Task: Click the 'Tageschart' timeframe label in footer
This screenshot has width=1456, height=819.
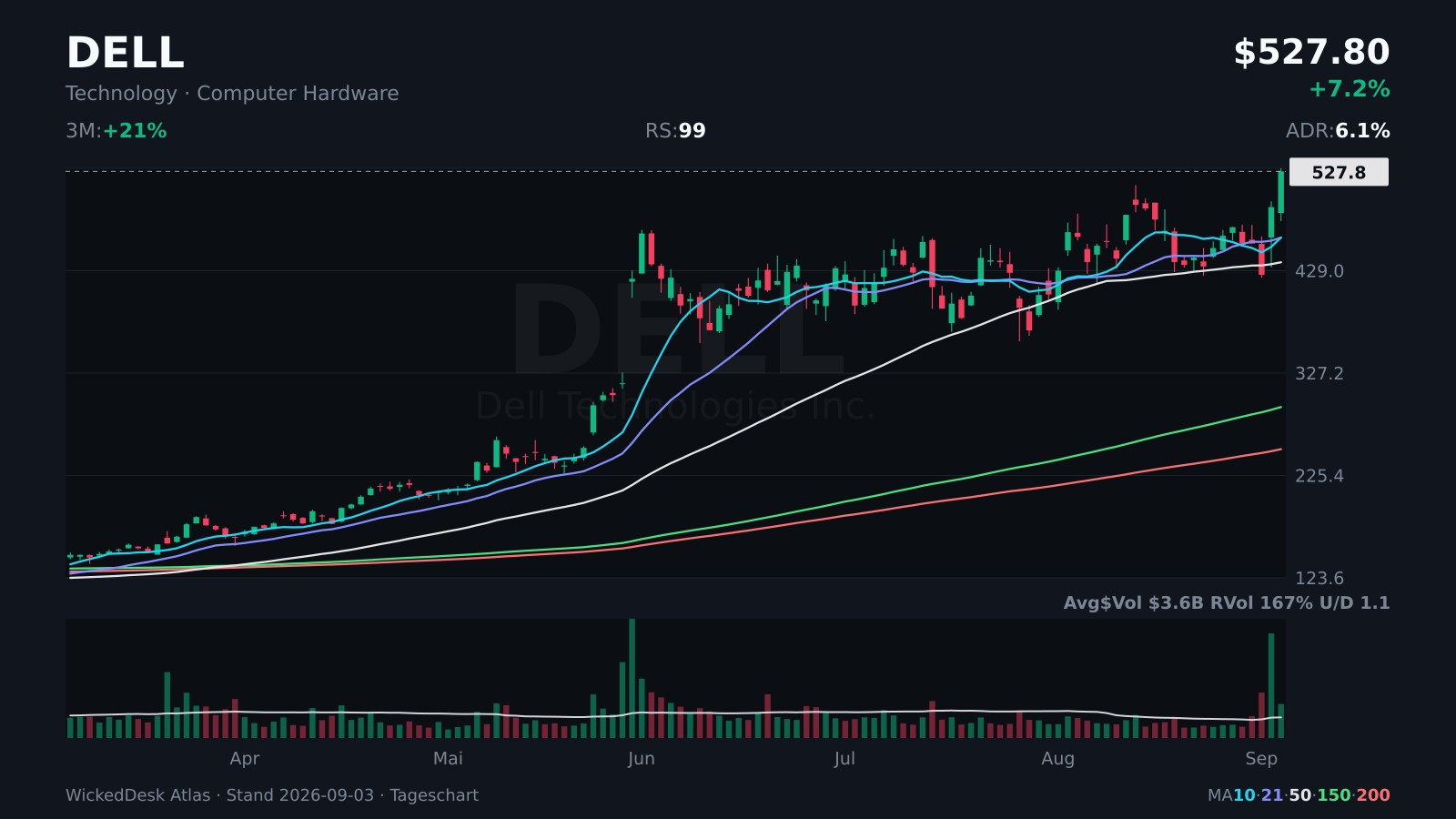Action: pos(434,795)
